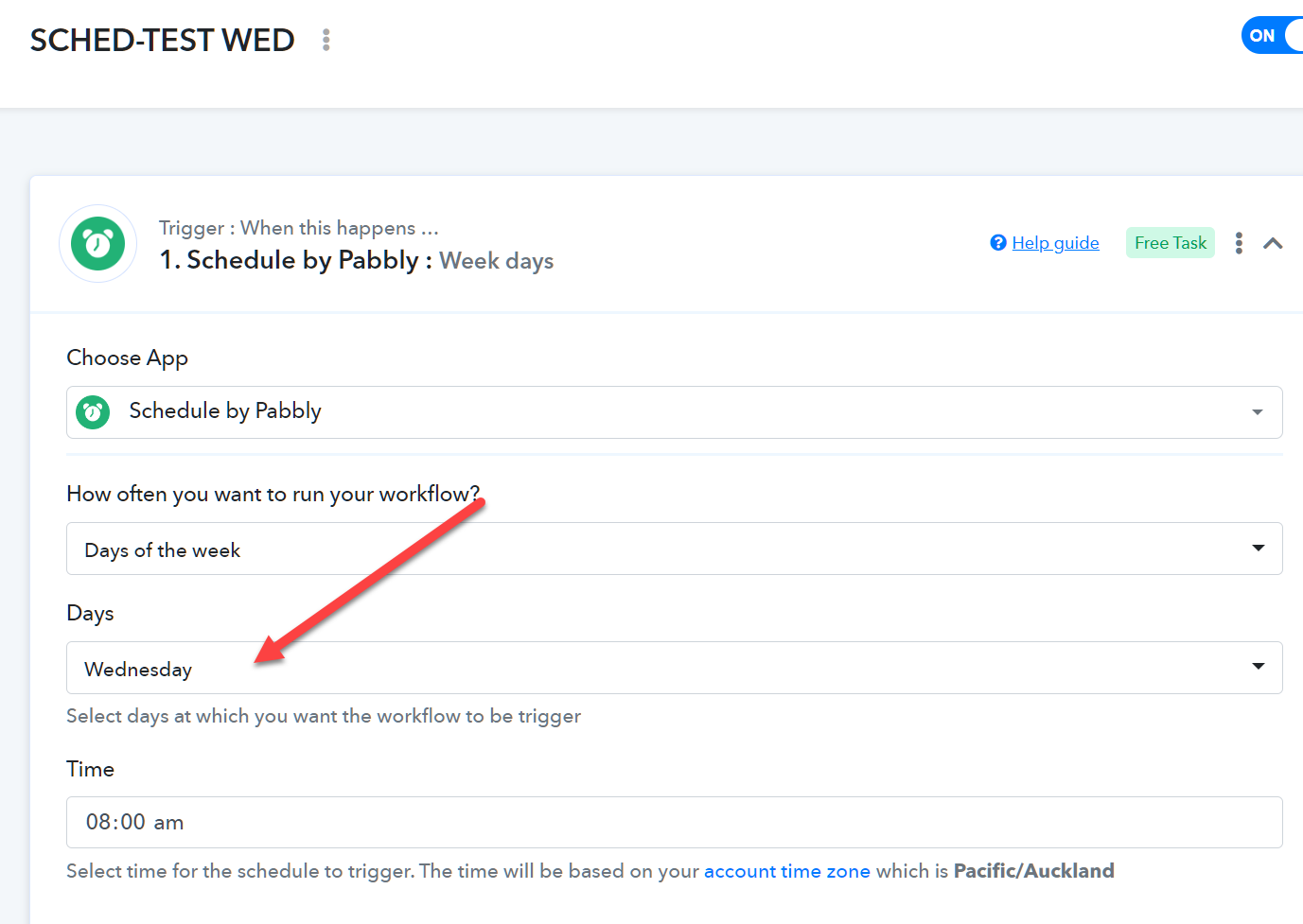Viewport: 1303px width, 924px height.
Task: Click the Pacific/Auckland time zone text
Action: 1033,871
